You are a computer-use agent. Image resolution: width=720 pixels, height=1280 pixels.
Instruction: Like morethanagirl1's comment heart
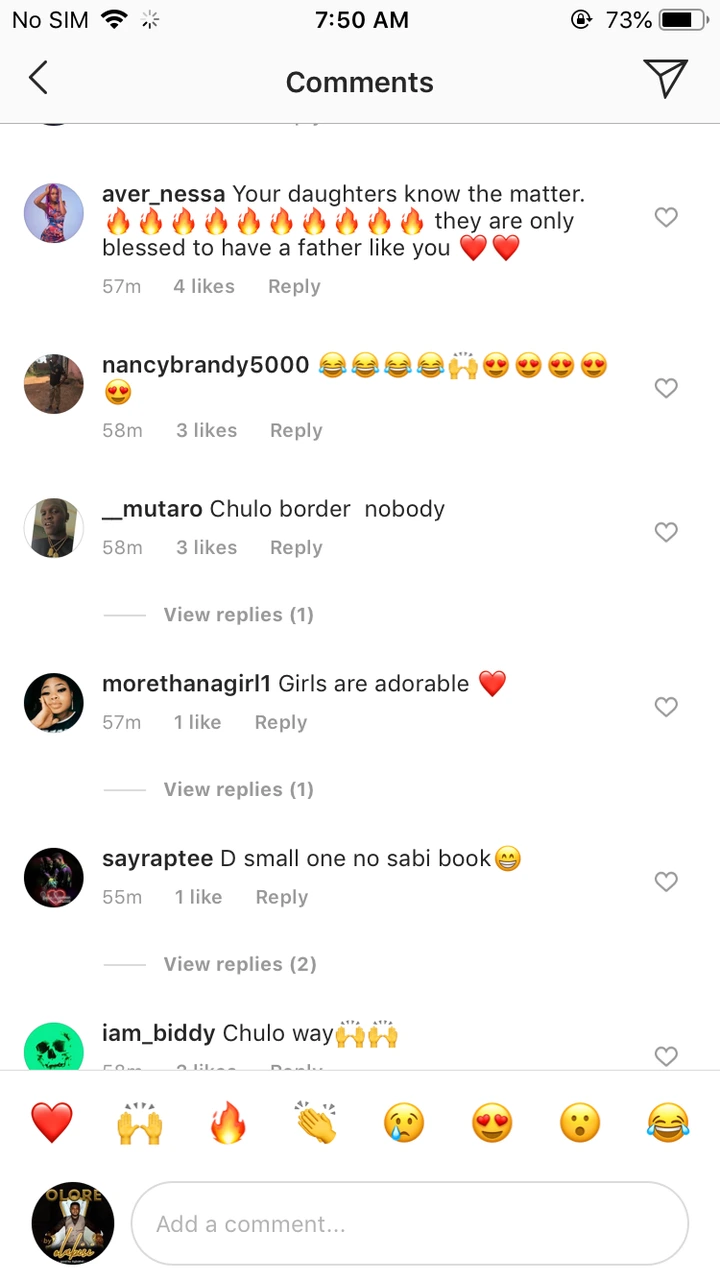pyautogui.click(x=666, y=707)
